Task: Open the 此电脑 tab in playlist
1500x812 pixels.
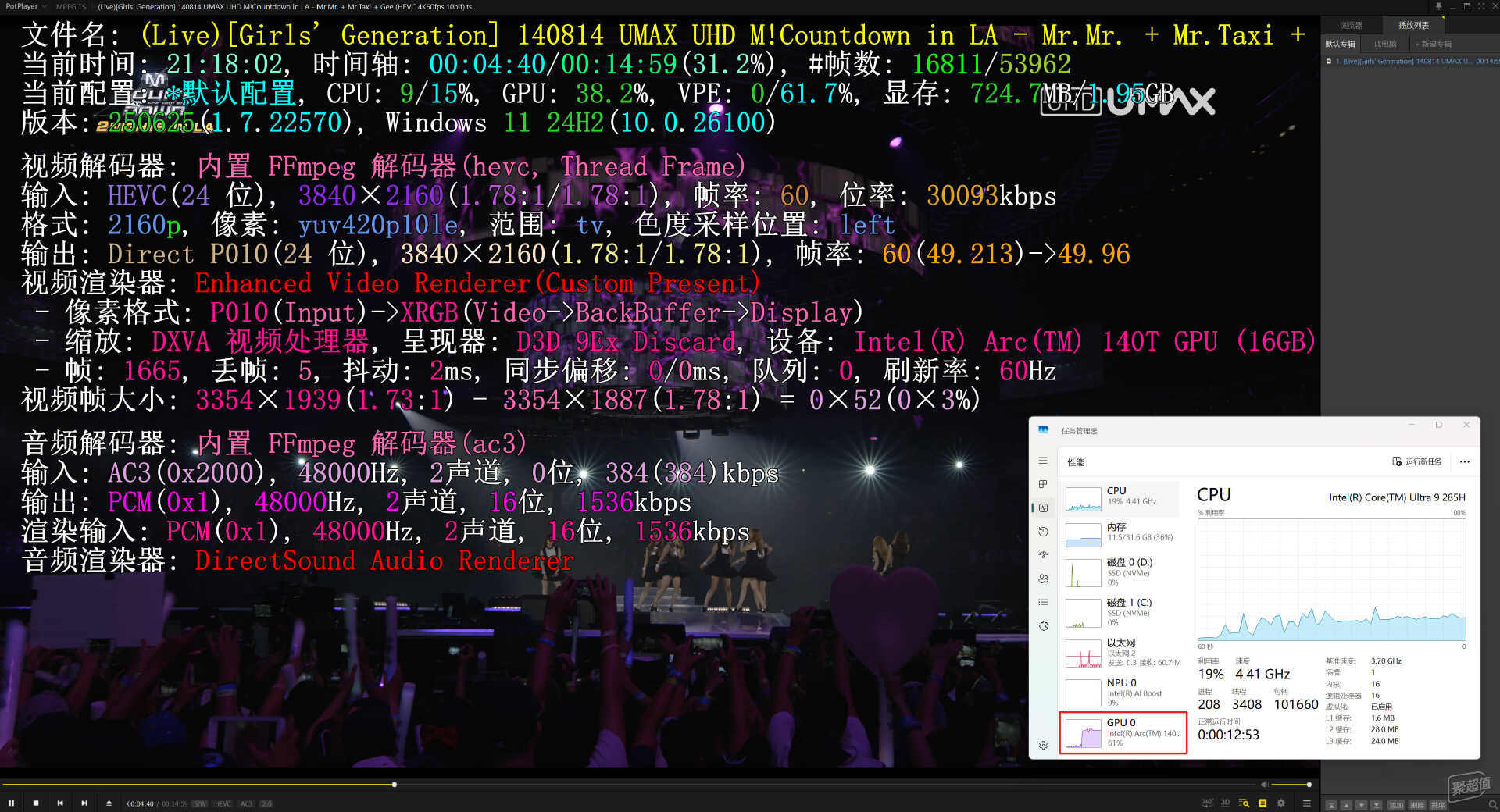Action: (1385, 44)
